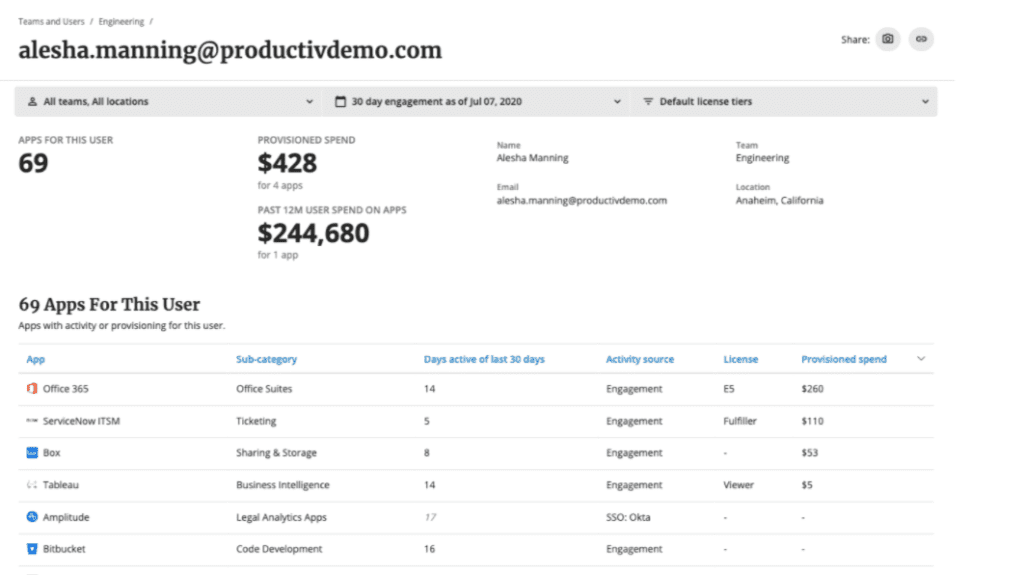Sort by the License column header
Screen dimensions: 1024x575
tap(741, 359)
